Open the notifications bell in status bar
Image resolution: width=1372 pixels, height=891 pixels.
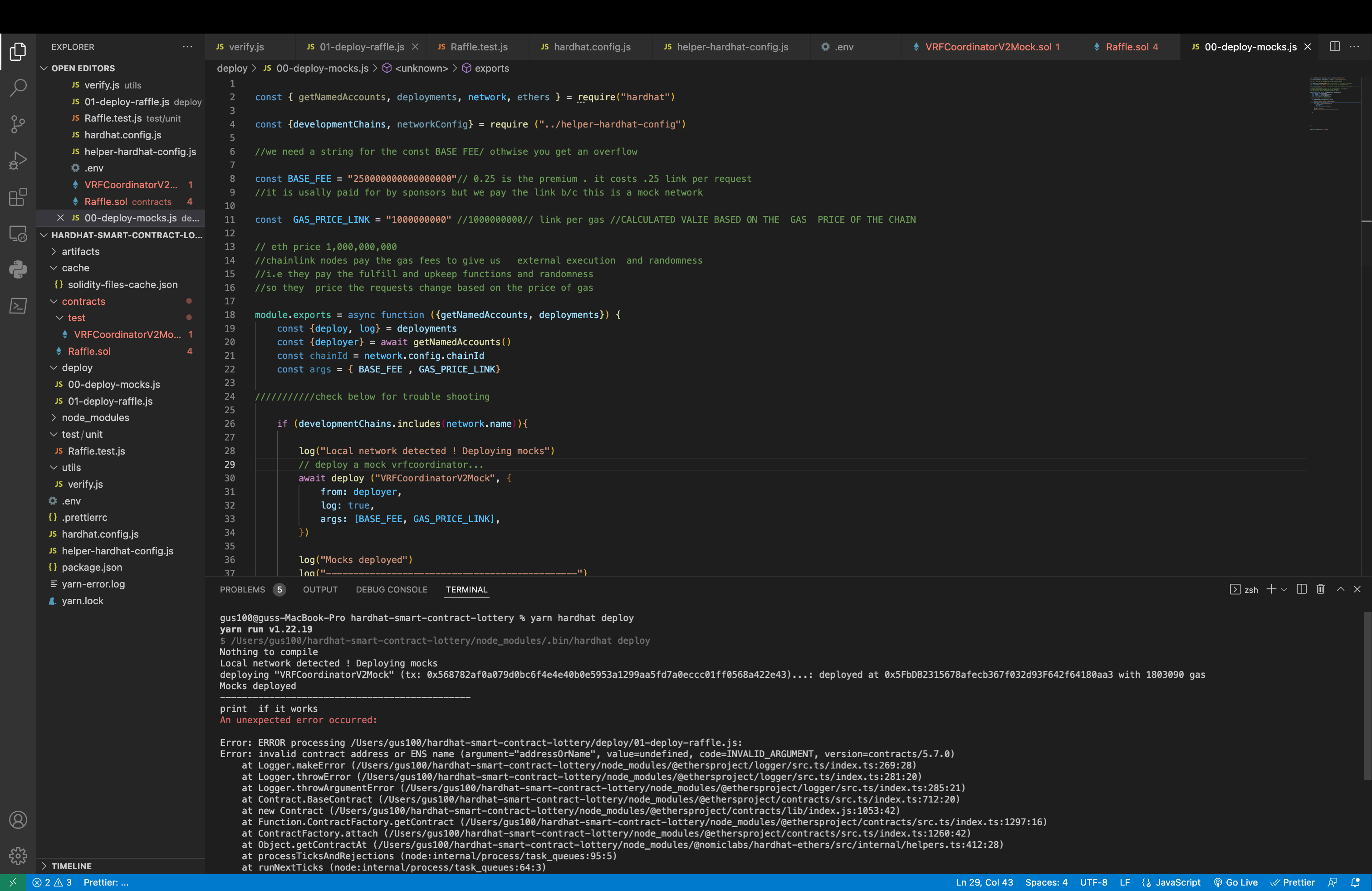[1355, 882]
